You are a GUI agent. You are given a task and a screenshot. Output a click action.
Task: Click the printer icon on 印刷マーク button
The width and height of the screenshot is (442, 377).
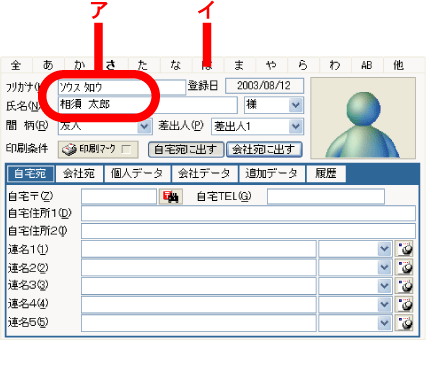pyautogui.click(x=70, y=150)
